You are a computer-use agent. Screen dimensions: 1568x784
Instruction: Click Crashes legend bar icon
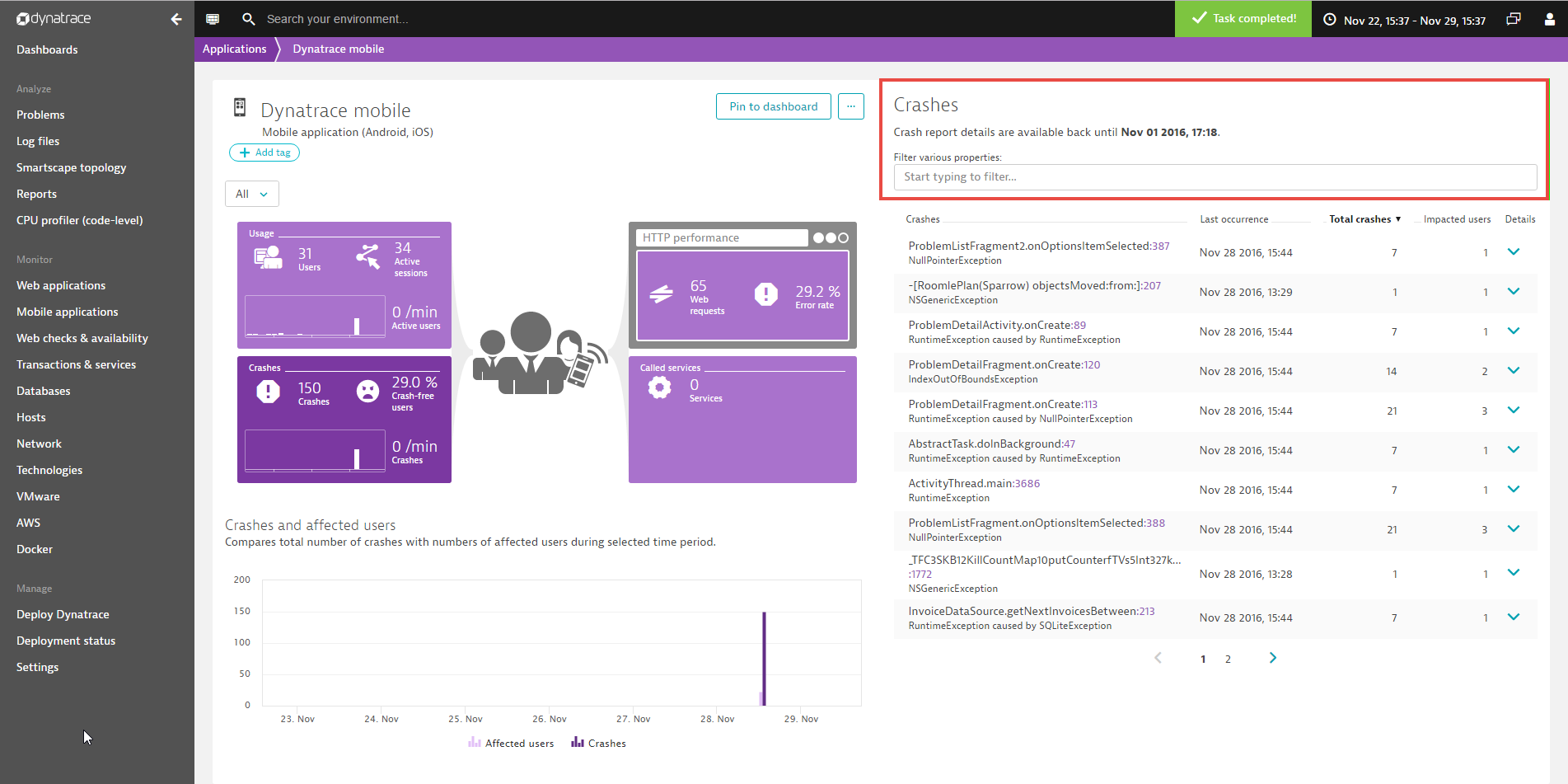pyautogui.click(x=578, y=743)
